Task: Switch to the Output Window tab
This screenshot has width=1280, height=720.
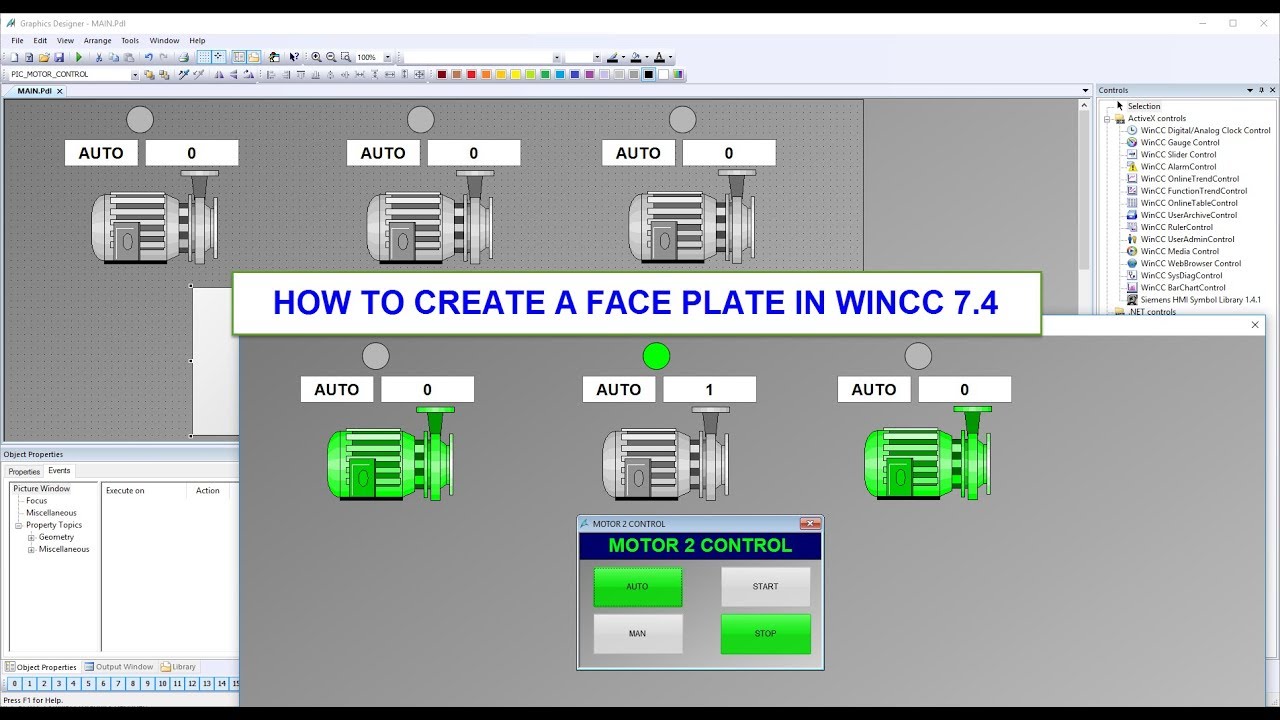Action: tap(119, 667)
